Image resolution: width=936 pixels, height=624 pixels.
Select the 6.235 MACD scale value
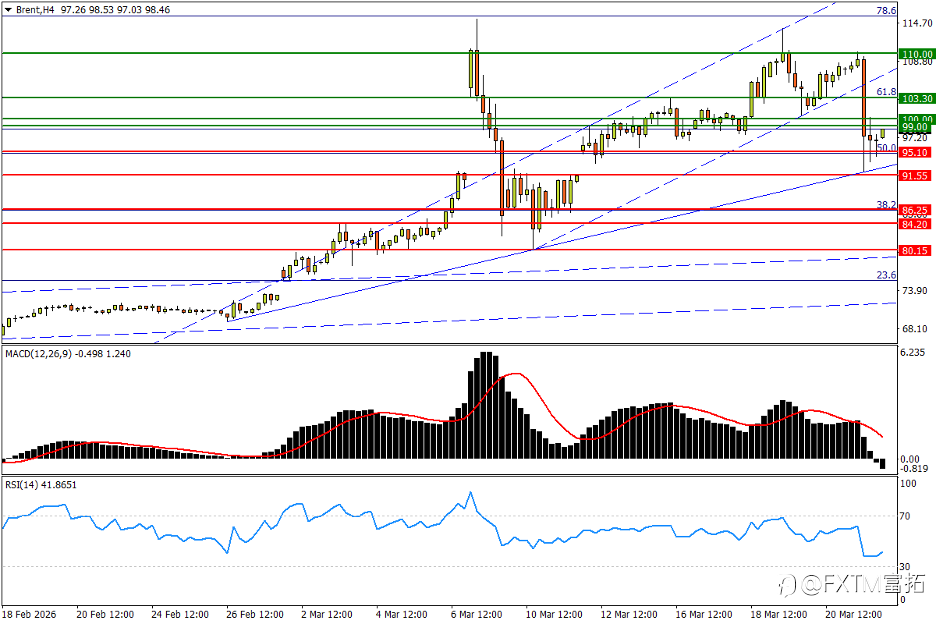click(x=912, y=352)
